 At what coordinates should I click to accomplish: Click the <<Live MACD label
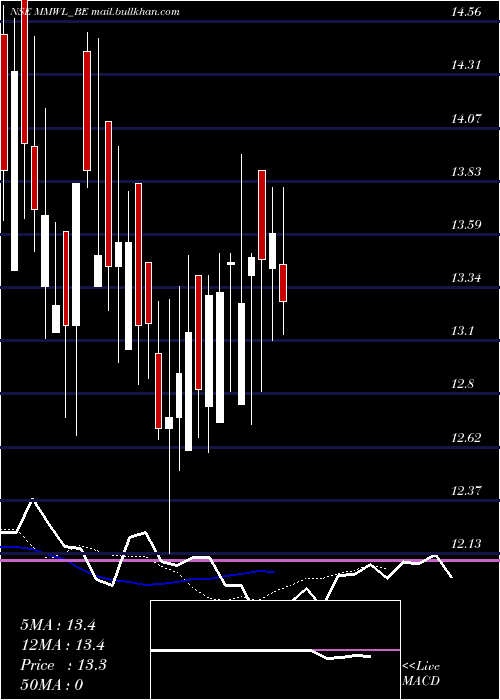421,674
